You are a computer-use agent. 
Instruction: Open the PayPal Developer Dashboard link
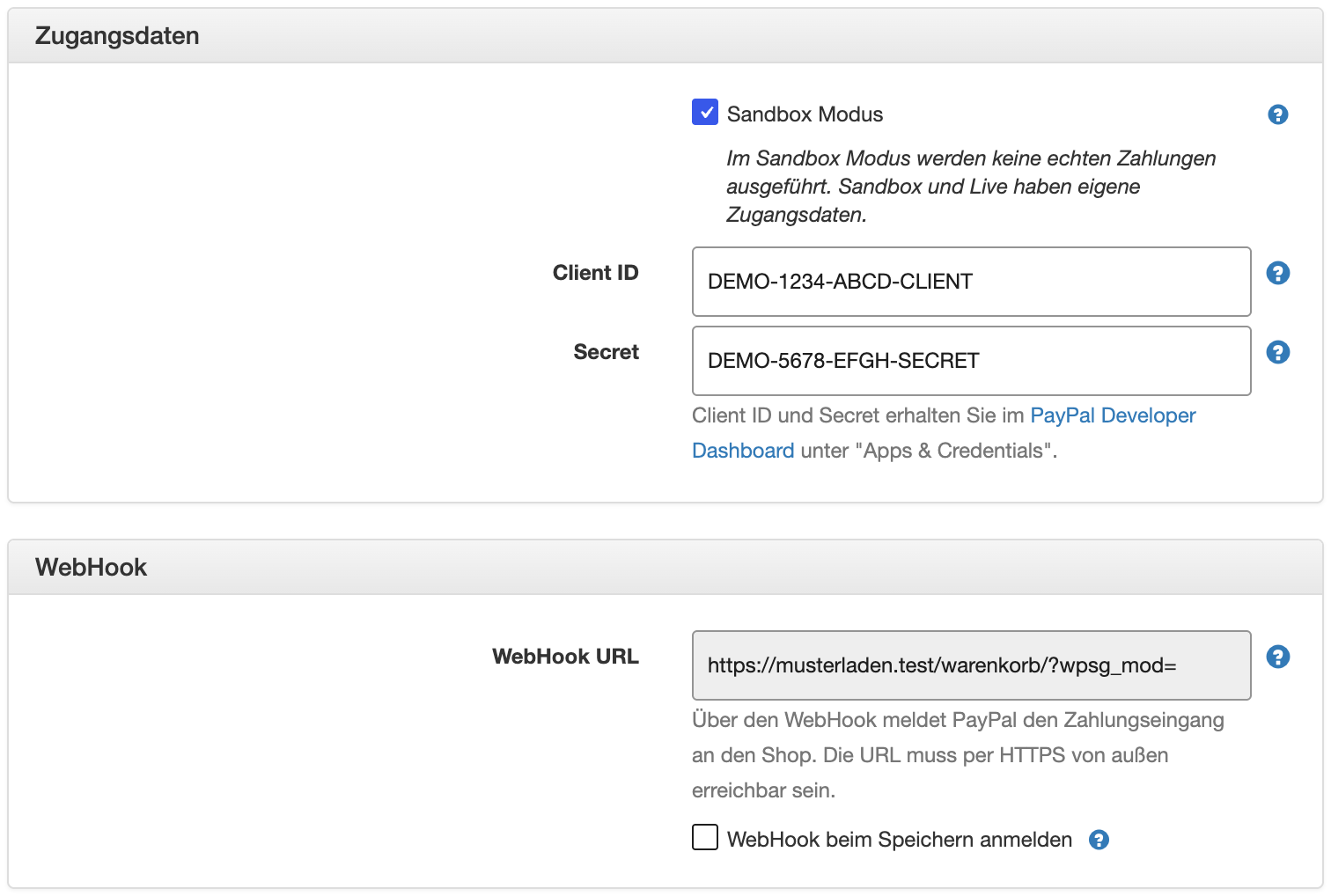944,433
